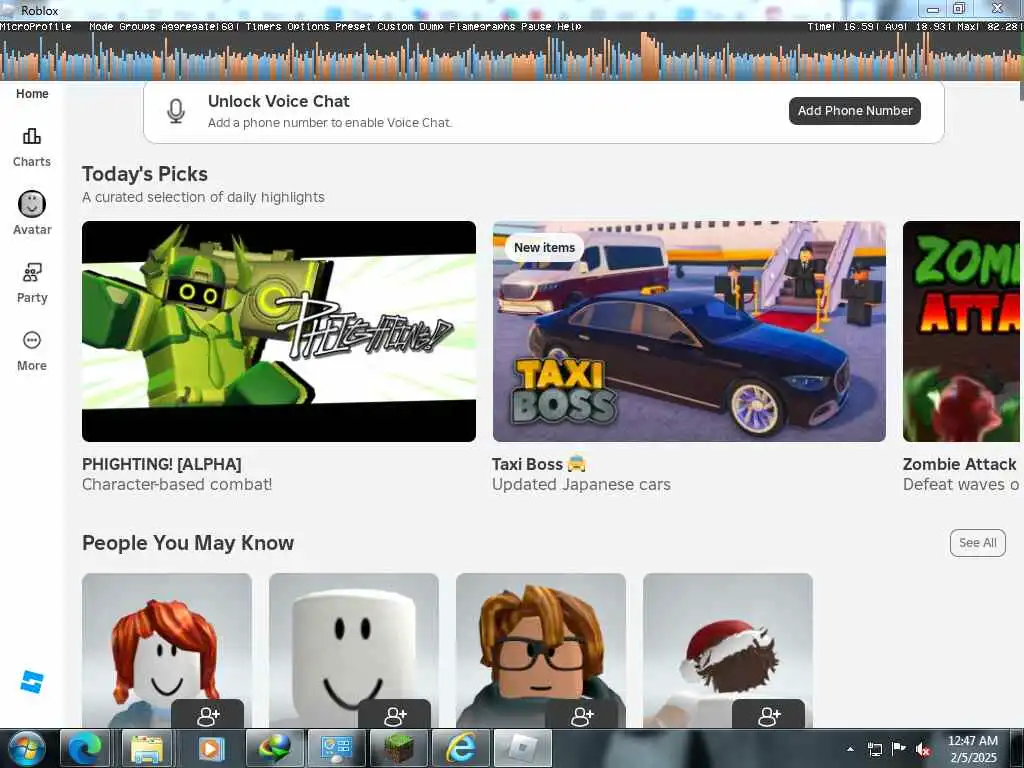Click the "People You May Know" heading
The image size is (1024, 768).
188,543
